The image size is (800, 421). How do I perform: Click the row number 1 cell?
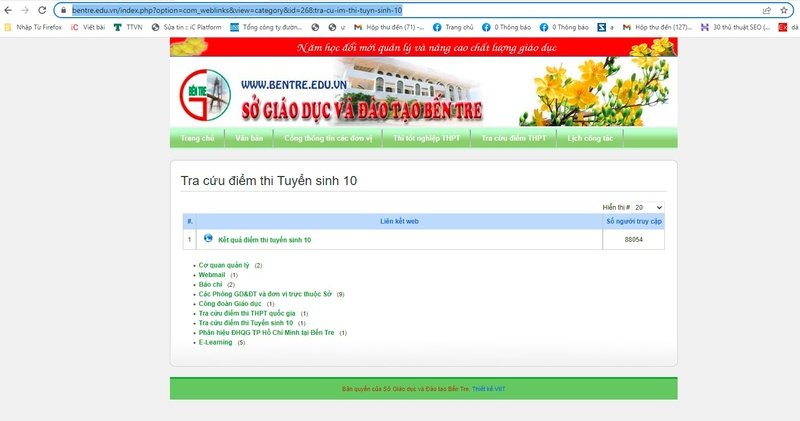189,240
